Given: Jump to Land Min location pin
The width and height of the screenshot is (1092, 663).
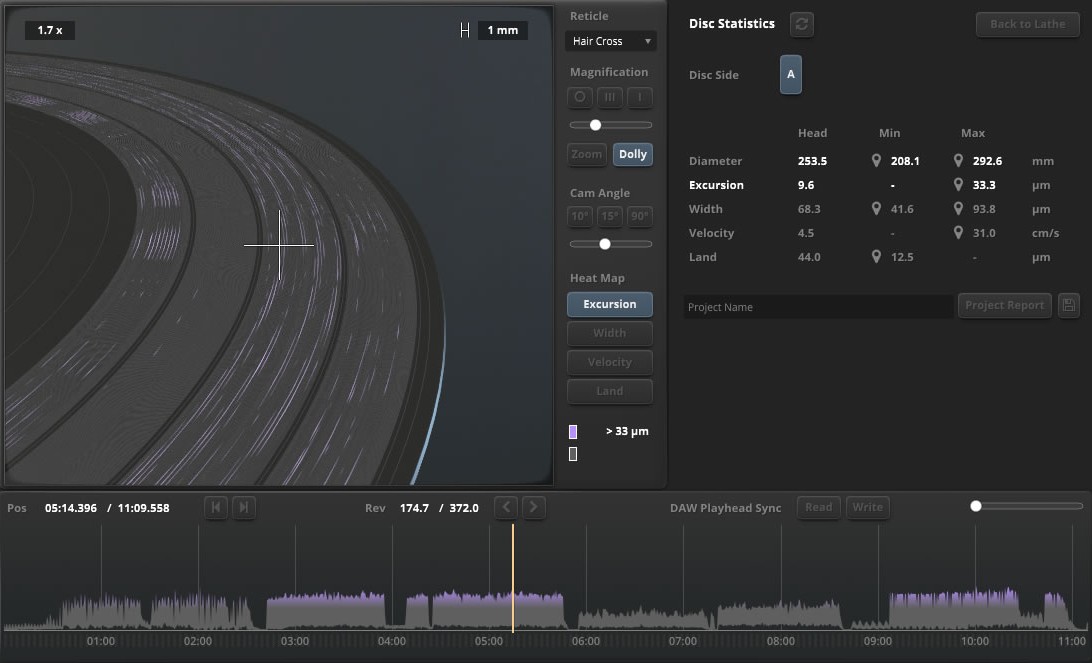Looking at the screenshot, I should pyautogui.click(x=876, y=257).
